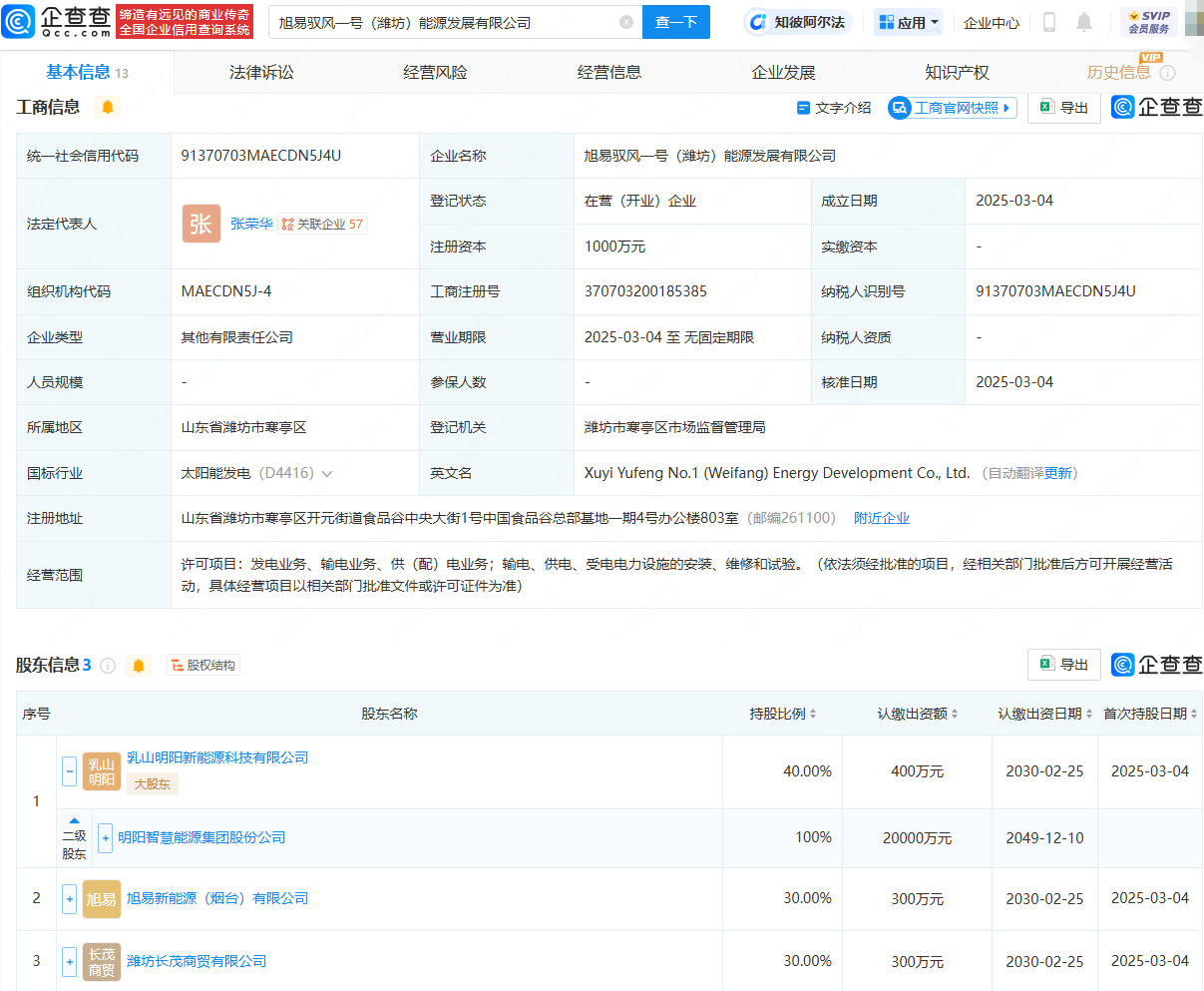Click the info icon beside 历史信息
This screenshot has width=1204, height=991.
[1168, 73]
